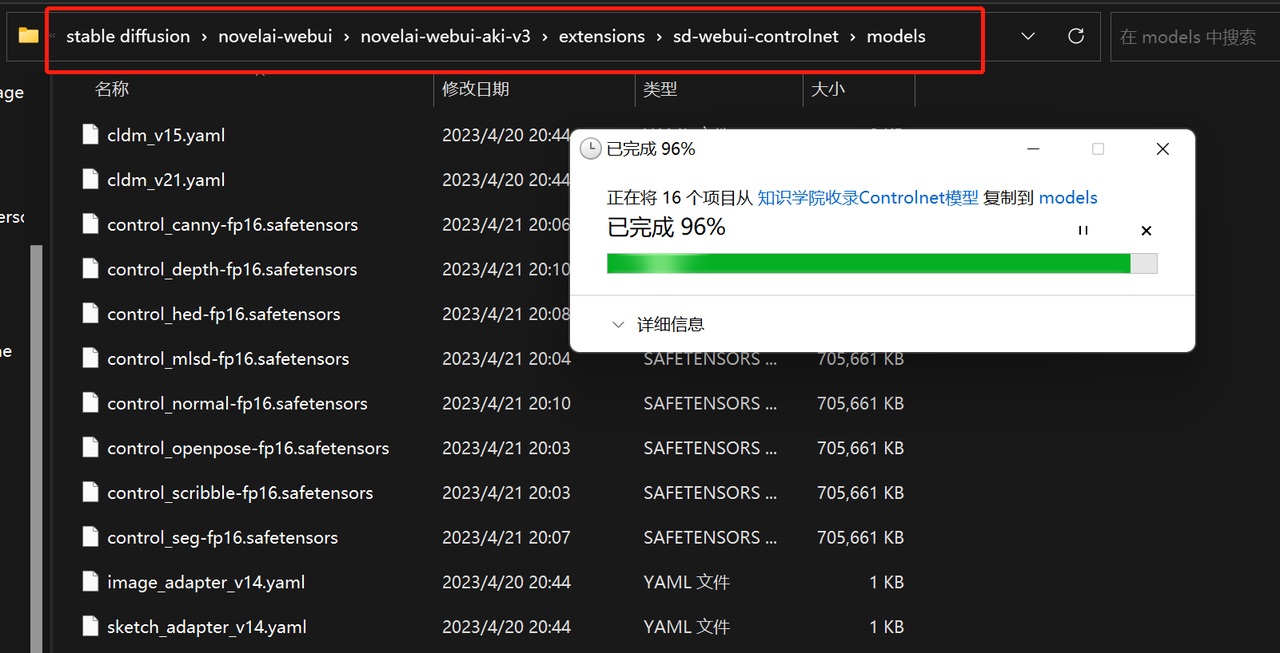1280x653 pixels.
Task: Expand the chevron after extensions
Action: (x=659, y=37)
